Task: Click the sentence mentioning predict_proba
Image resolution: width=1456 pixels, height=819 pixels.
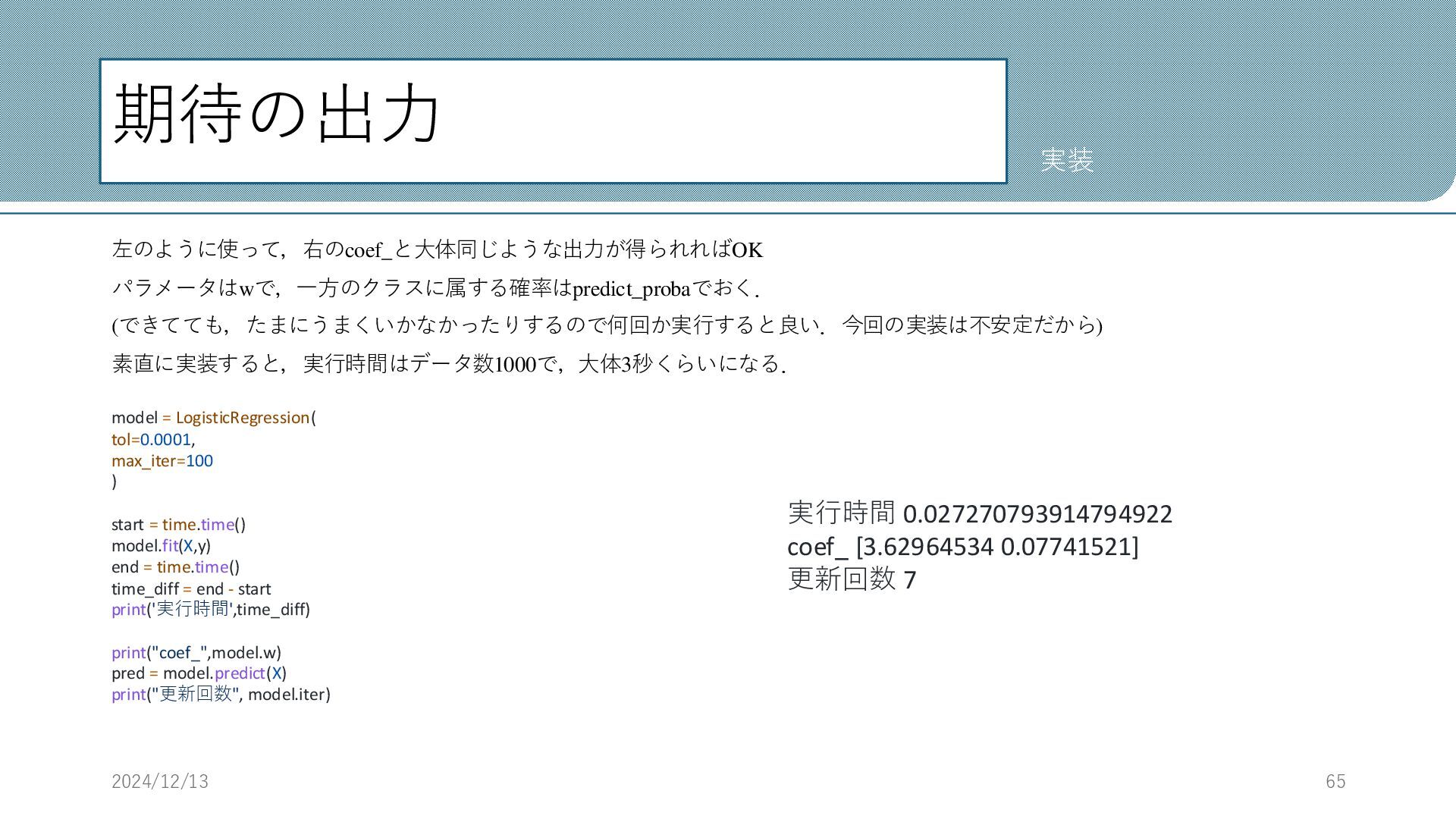Action: 436,287
